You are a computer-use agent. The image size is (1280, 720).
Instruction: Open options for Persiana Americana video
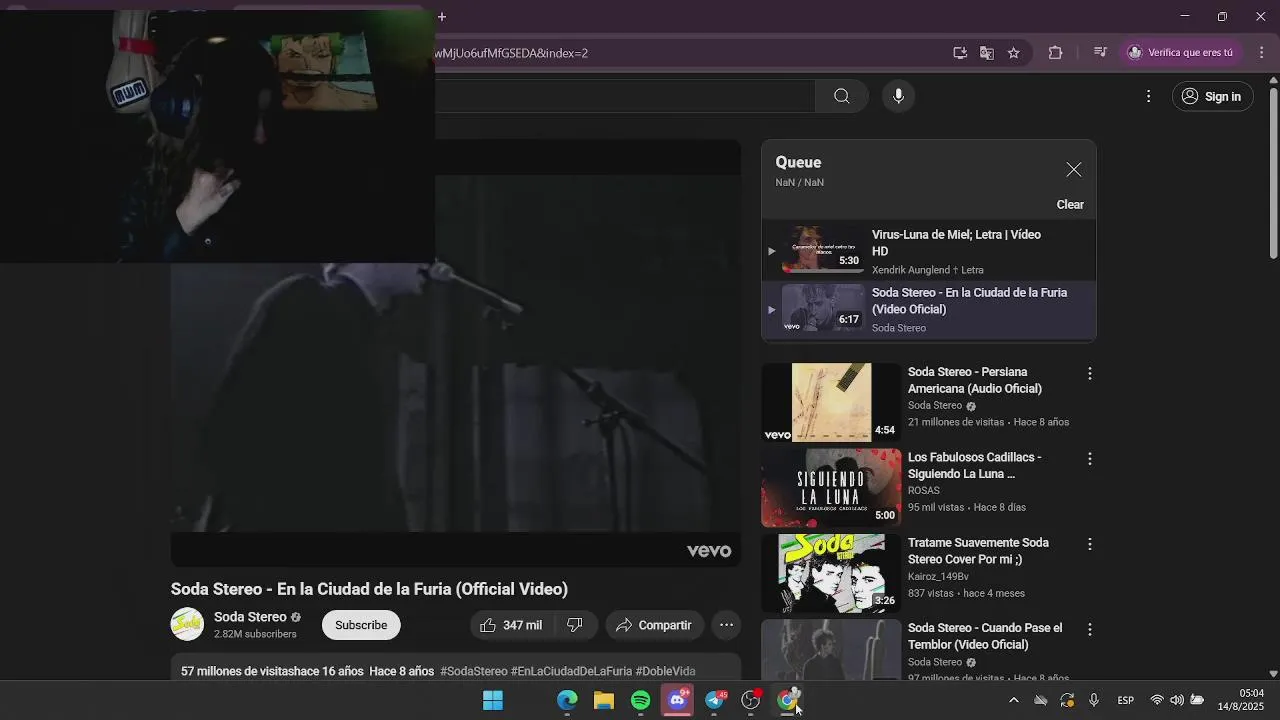[1089, 373]
